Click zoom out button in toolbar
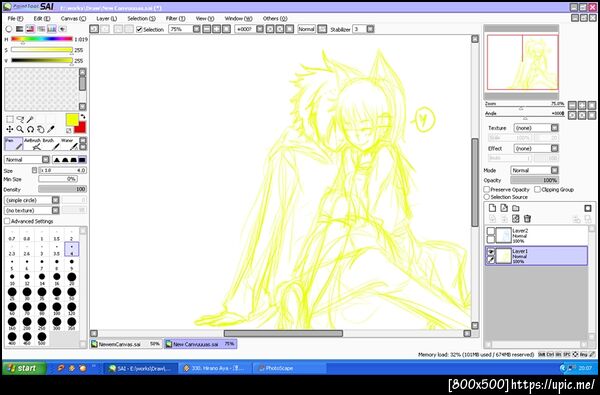This screenshot has width=600, height=395. coord(207,29)
